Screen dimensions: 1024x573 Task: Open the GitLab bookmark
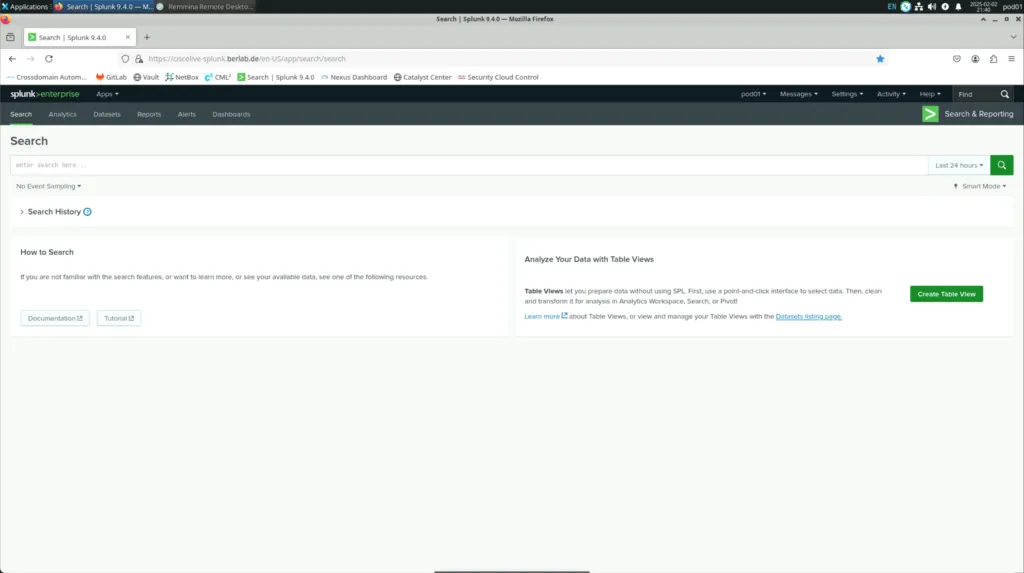111,77
